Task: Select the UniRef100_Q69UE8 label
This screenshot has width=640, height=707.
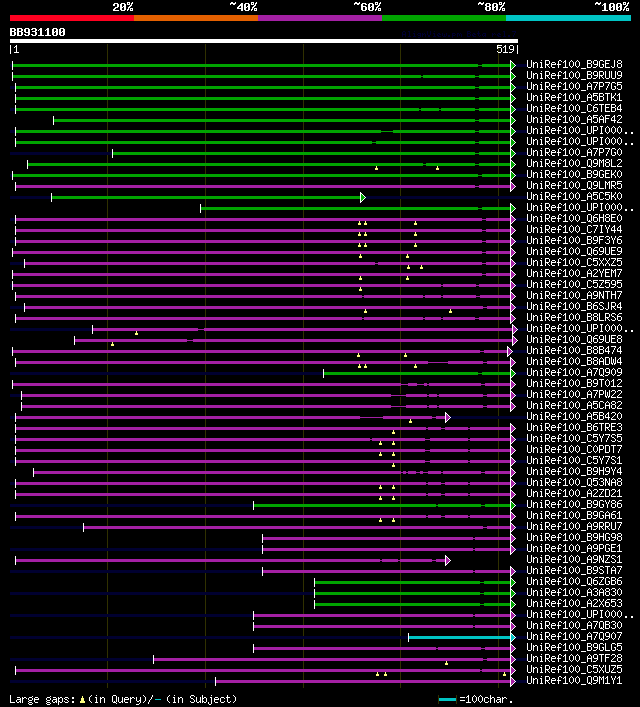Action: [x=574, y=340]
